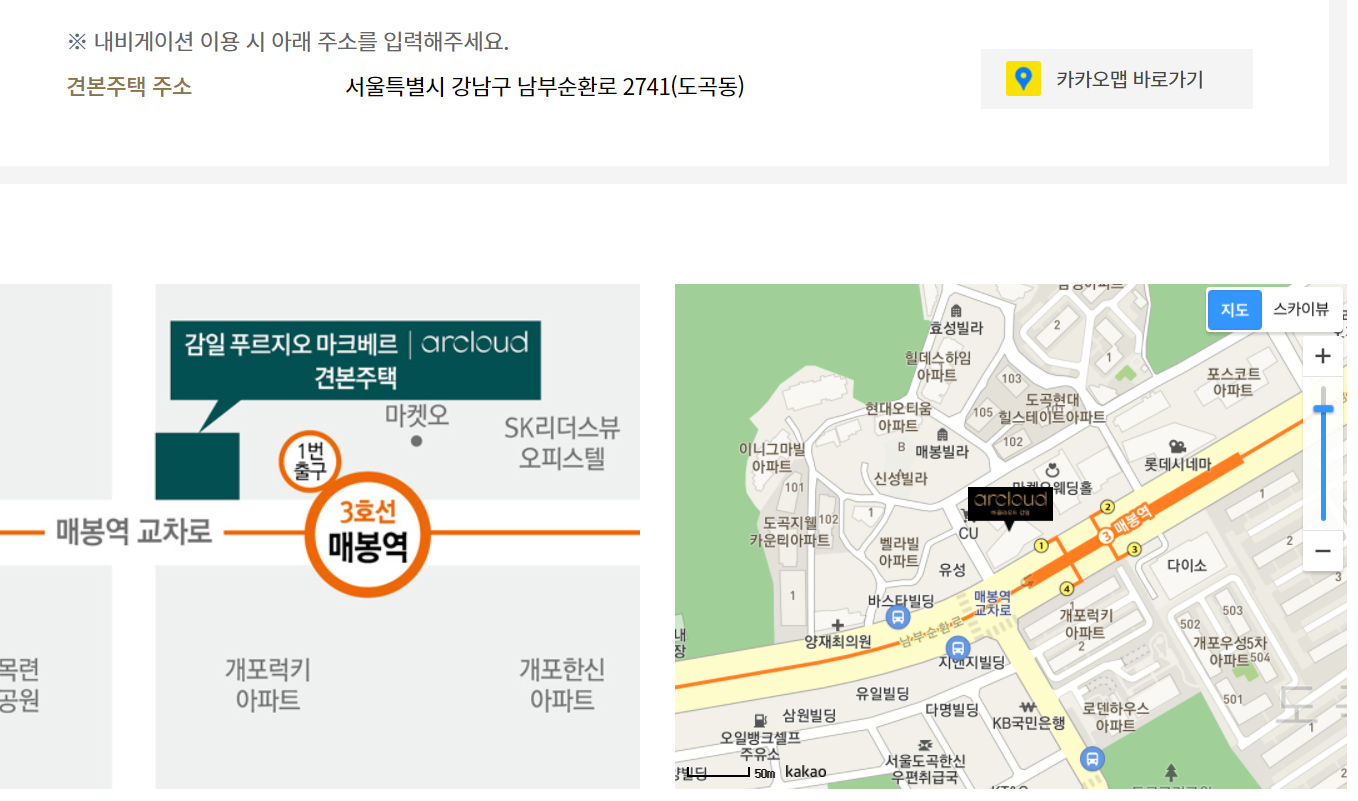Click the yellow Kakao map pin icon

[x=1022, y=79]
